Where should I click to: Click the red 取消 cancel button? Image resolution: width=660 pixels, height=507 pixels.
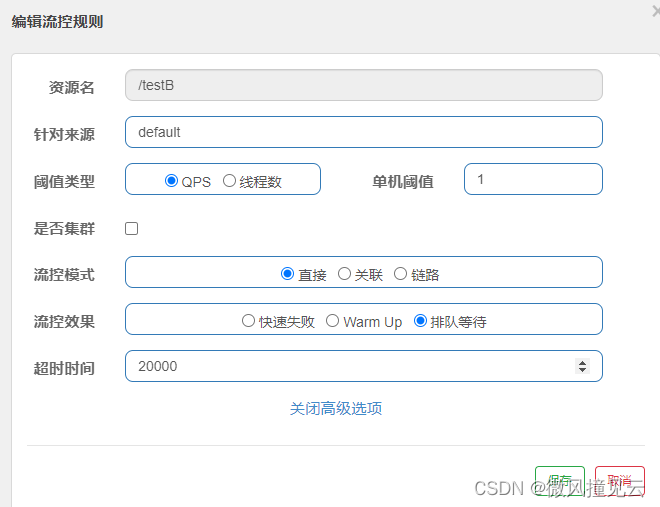pyautogui.click(x=620, y=481)
